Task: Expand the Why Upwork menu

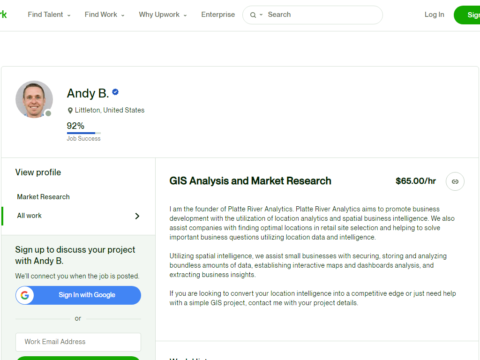Action: (163, 15)
